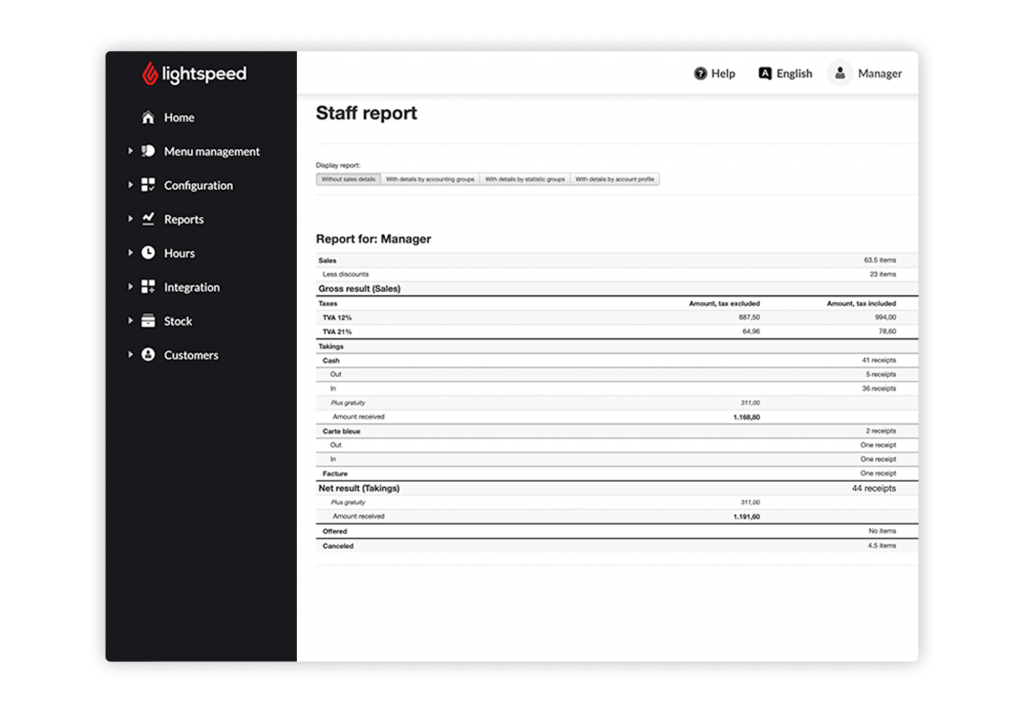Screen dimensions: 1024x717
Task: Enable details by accounting groups view
Action: point(433,179)
